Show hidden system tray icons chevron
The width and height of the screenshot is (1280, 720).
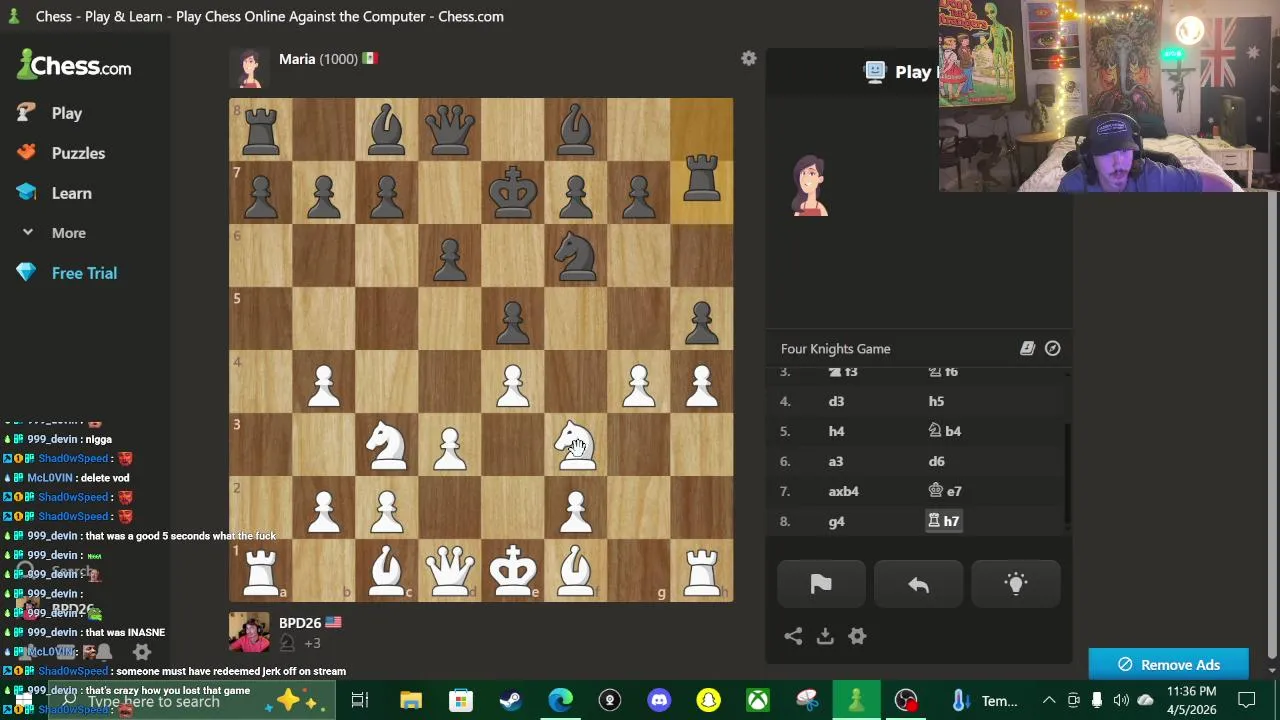1049,700
